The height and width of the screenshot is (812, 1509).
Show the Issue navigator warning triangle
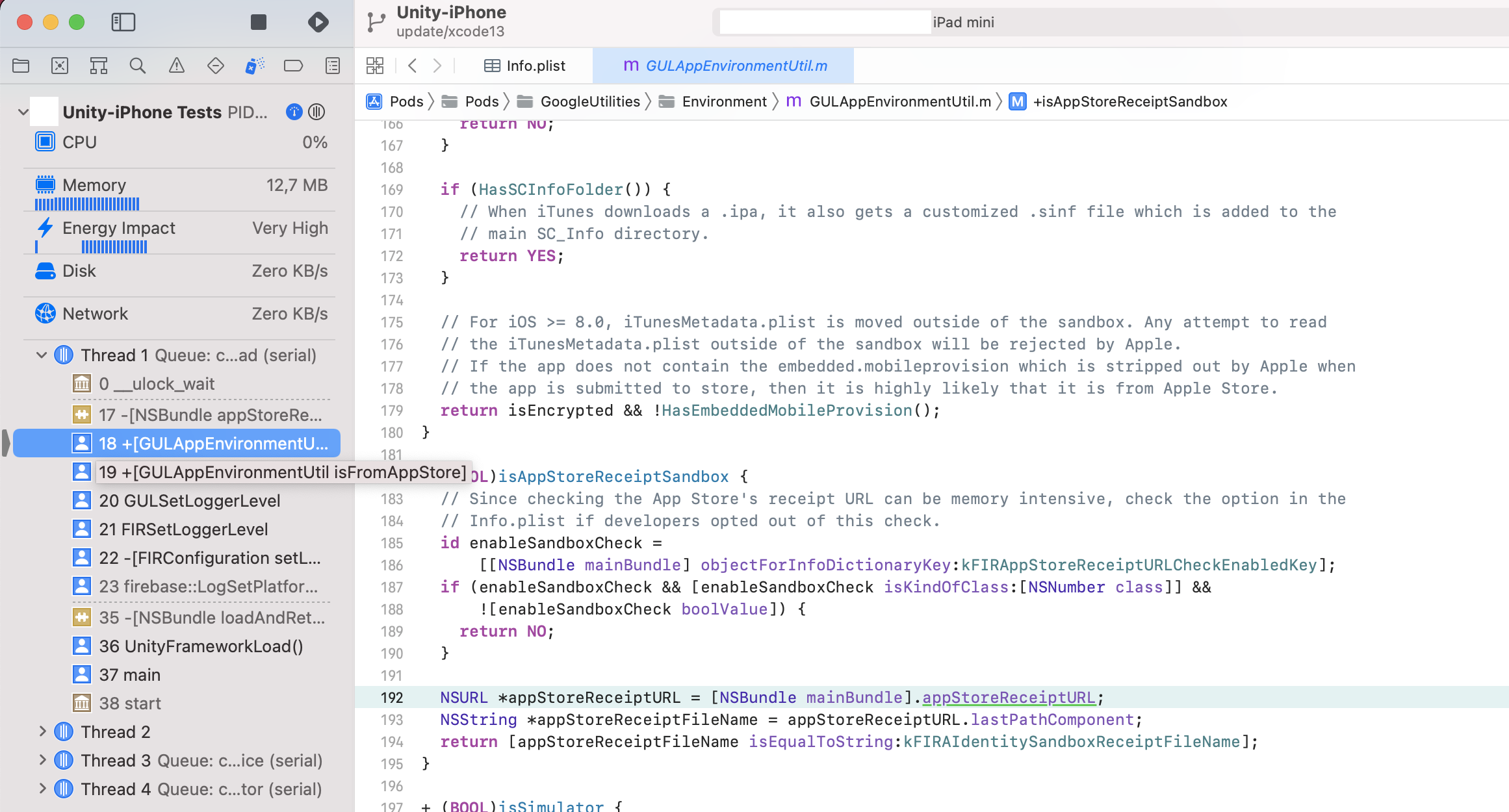pyautogui.click(x=177, y=66)
